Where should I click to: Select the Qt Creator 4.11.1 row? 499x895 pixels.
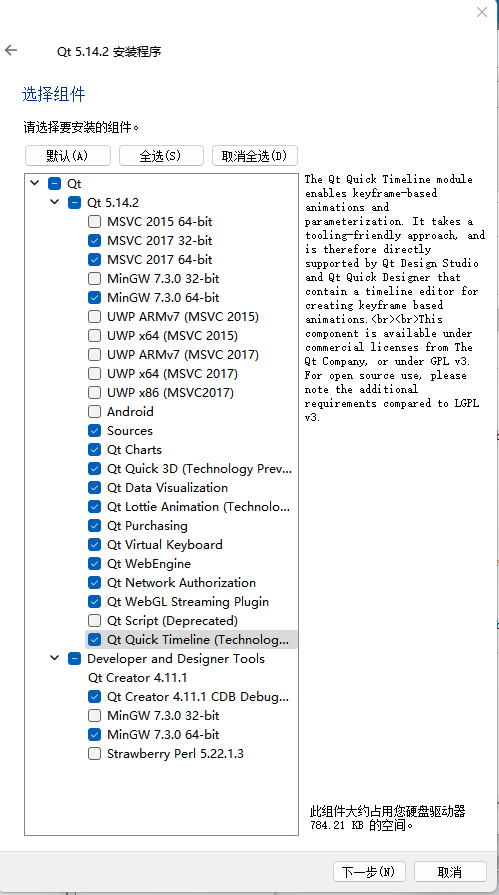138,678
